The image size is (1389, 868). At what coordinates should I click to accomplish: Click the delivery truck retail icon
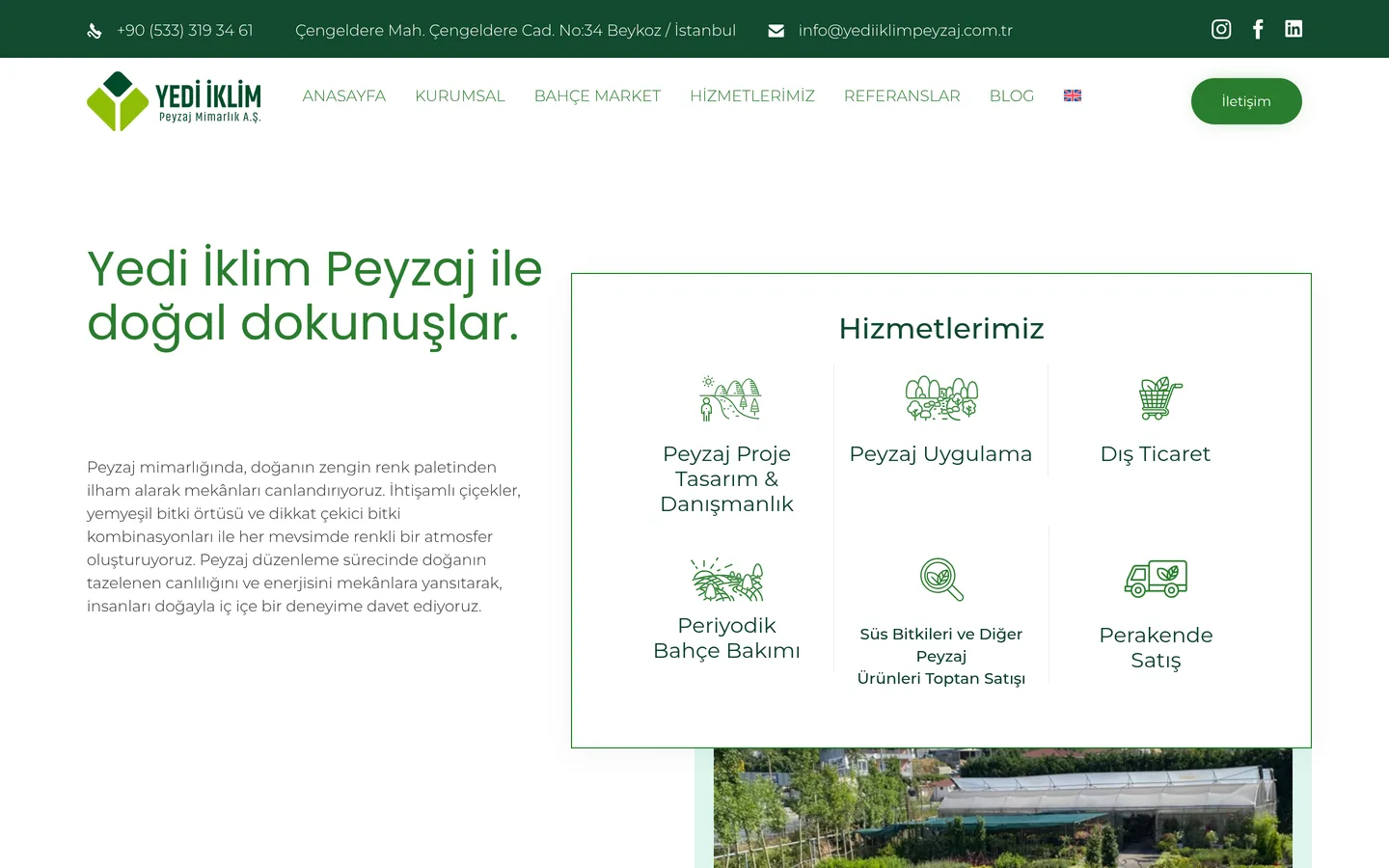[x=1156, y=579]
